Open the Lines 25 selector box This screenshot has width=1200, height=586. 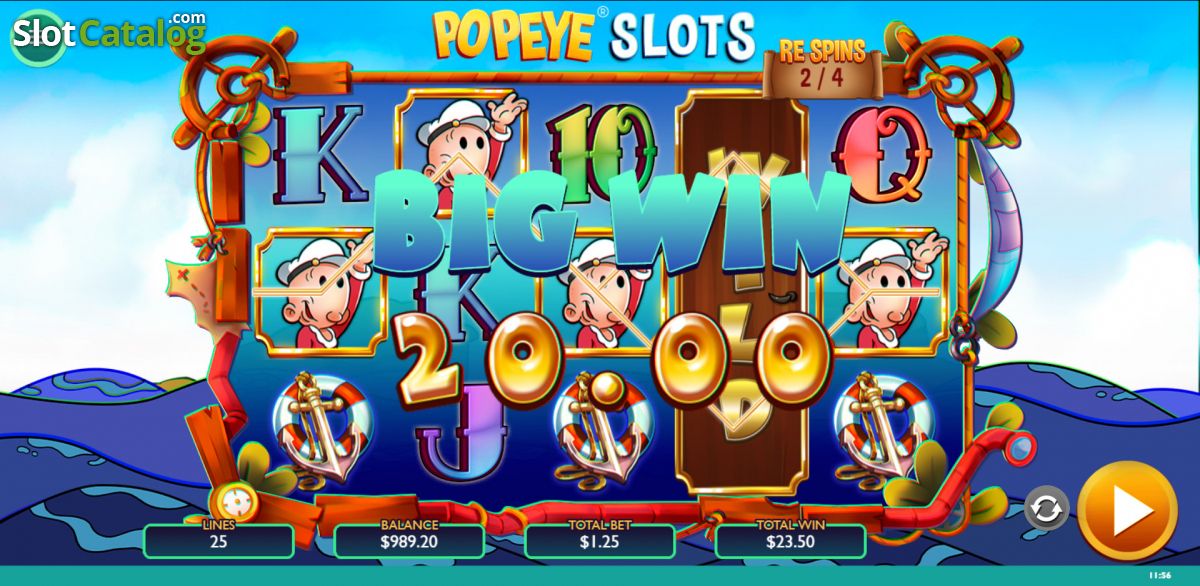(x=219, y=540)
